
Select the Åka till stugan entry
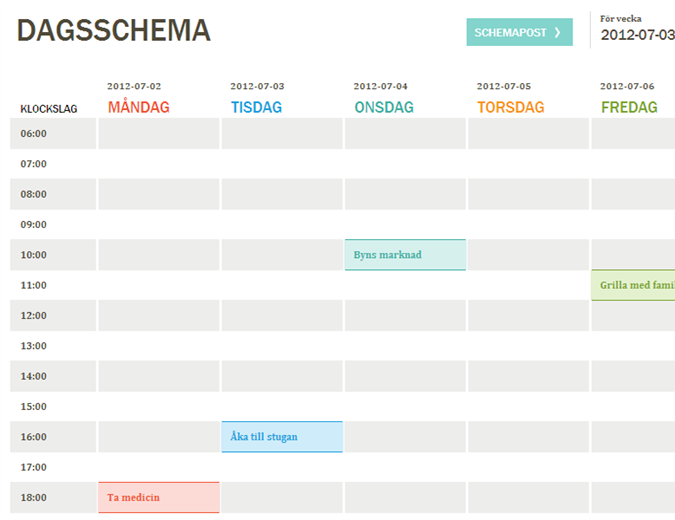pyautogui.click(x=281, y=437)
